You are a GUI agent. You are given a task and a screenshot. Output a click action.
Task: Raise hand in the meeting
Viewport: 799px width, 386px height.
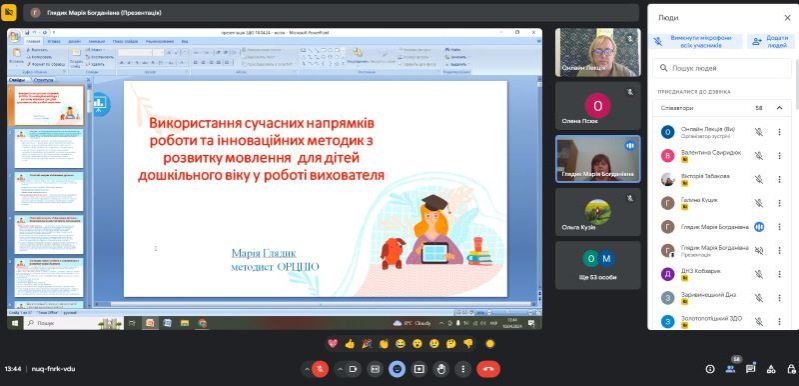[441, 369]
